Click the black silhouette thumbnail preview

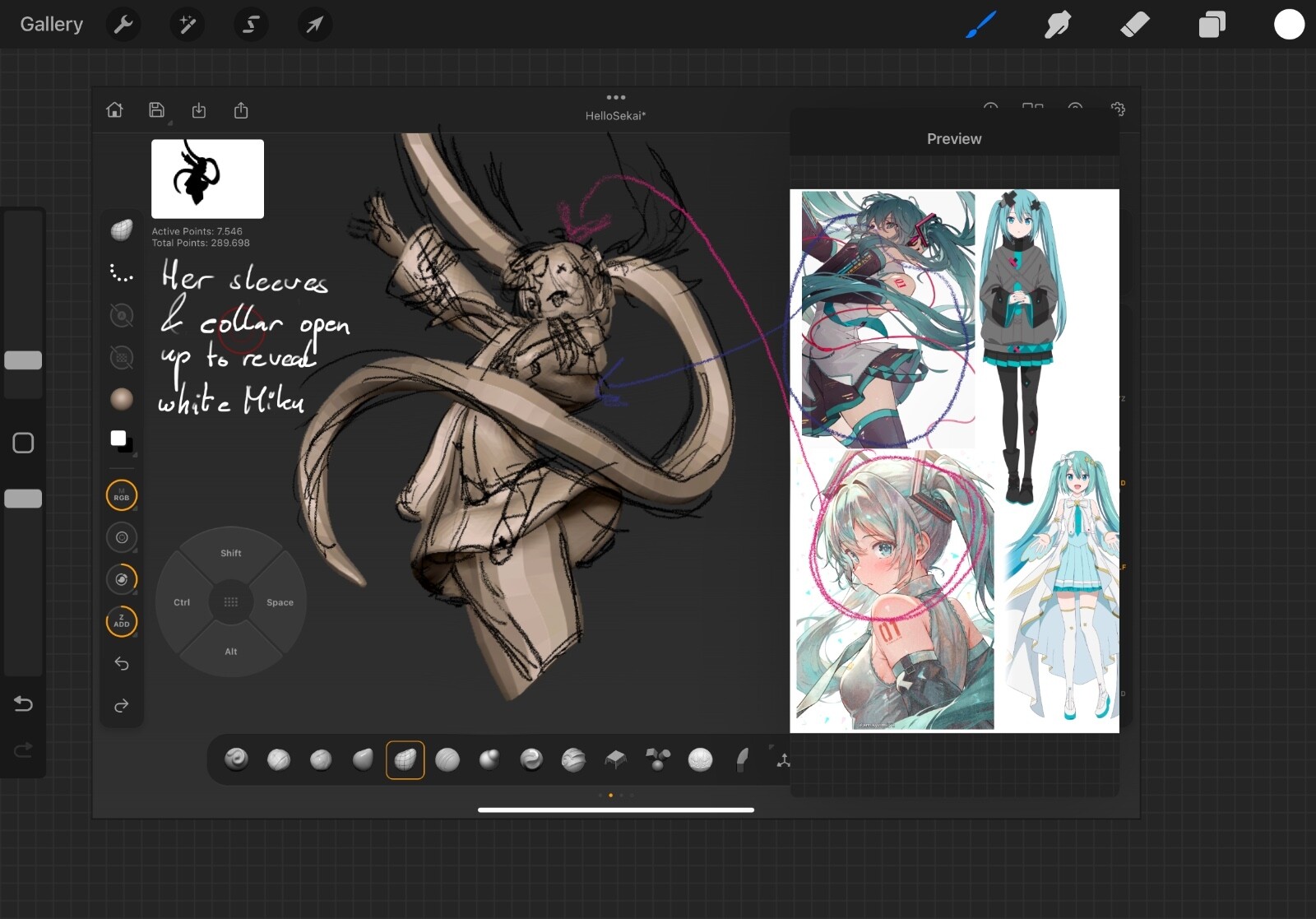[x=207, y=179]
